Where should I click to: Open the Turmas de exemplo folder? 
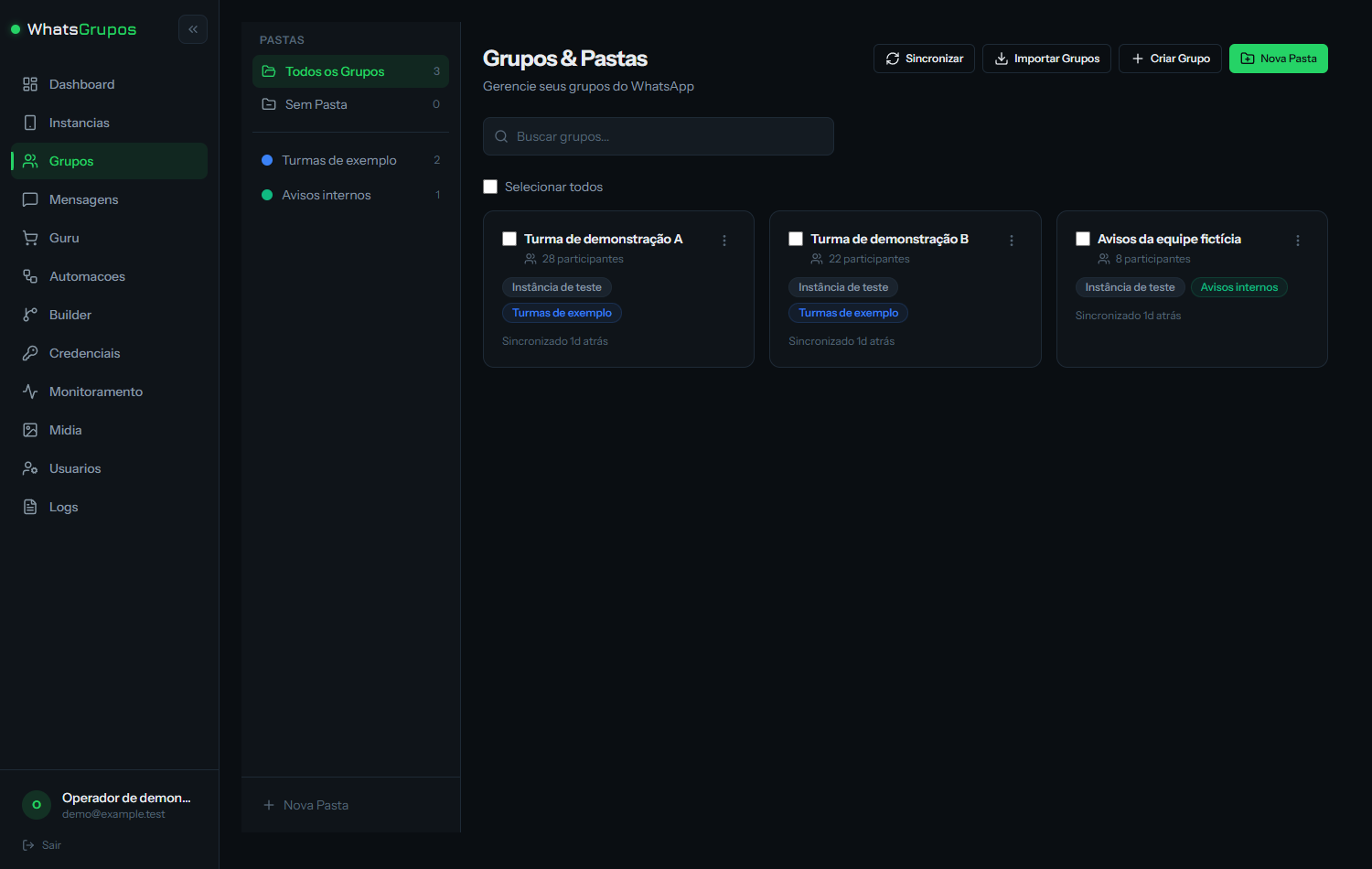click(350, 160)
